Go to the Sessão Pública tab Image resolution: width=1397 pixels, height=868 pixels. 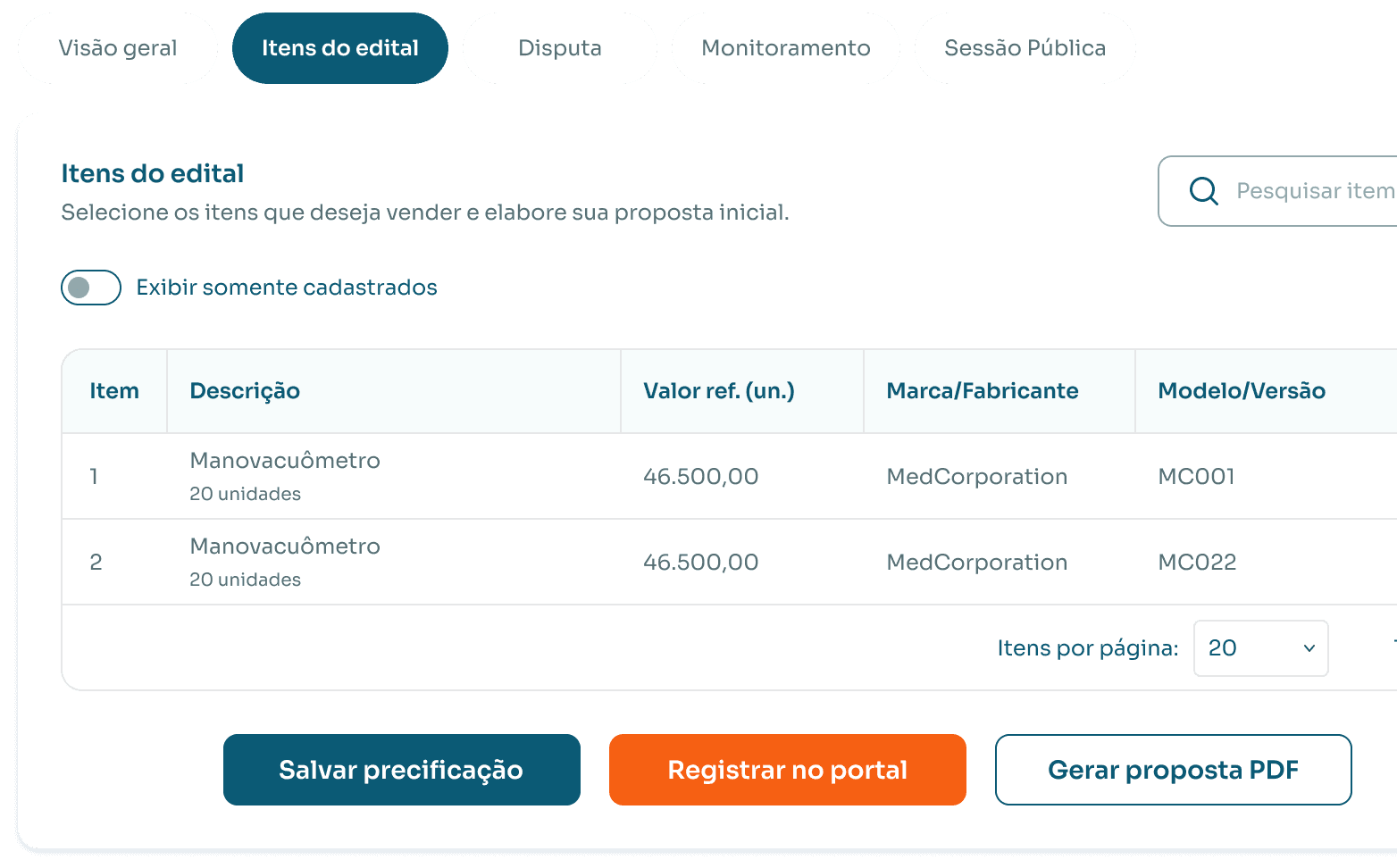coord(1025,48)
